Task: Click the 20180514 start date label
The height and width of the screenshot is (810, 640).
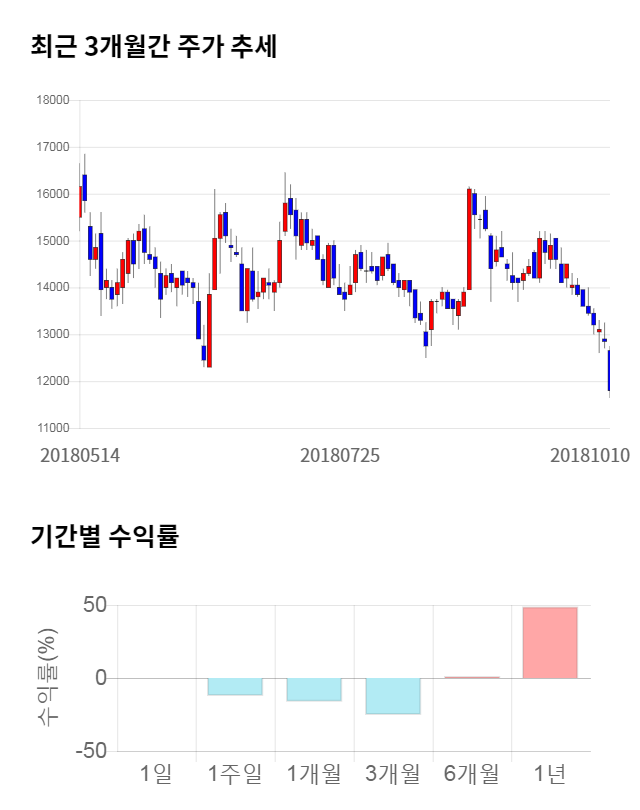Action: coord(80,455)
